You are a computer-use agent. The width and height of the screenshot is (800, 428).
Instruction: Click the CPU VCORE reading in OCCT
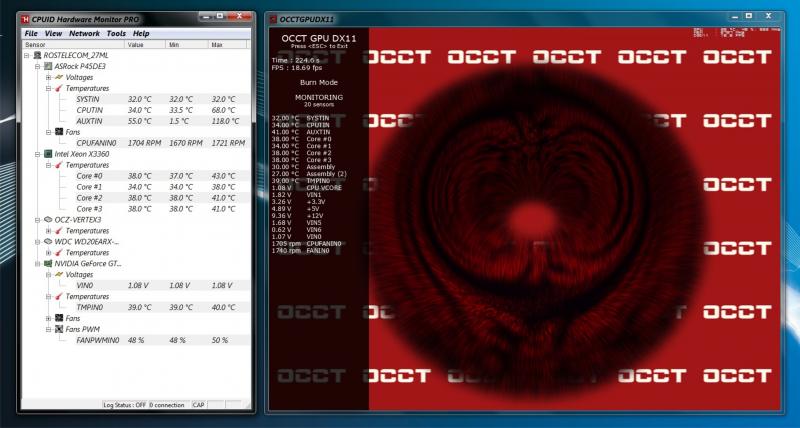pos(307,188)
